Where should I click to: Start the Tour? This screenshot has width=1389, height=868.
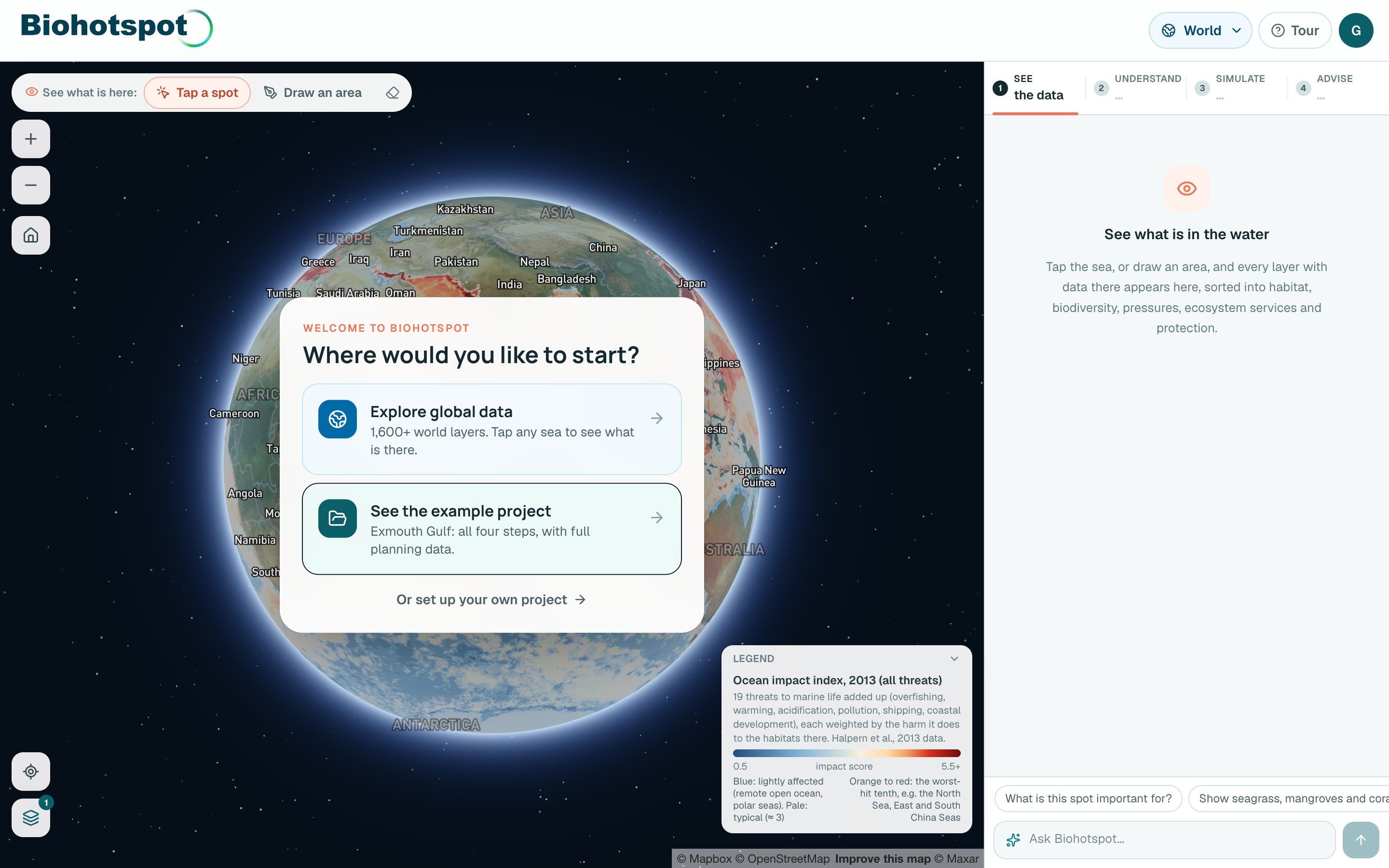tap(1295, 30)
